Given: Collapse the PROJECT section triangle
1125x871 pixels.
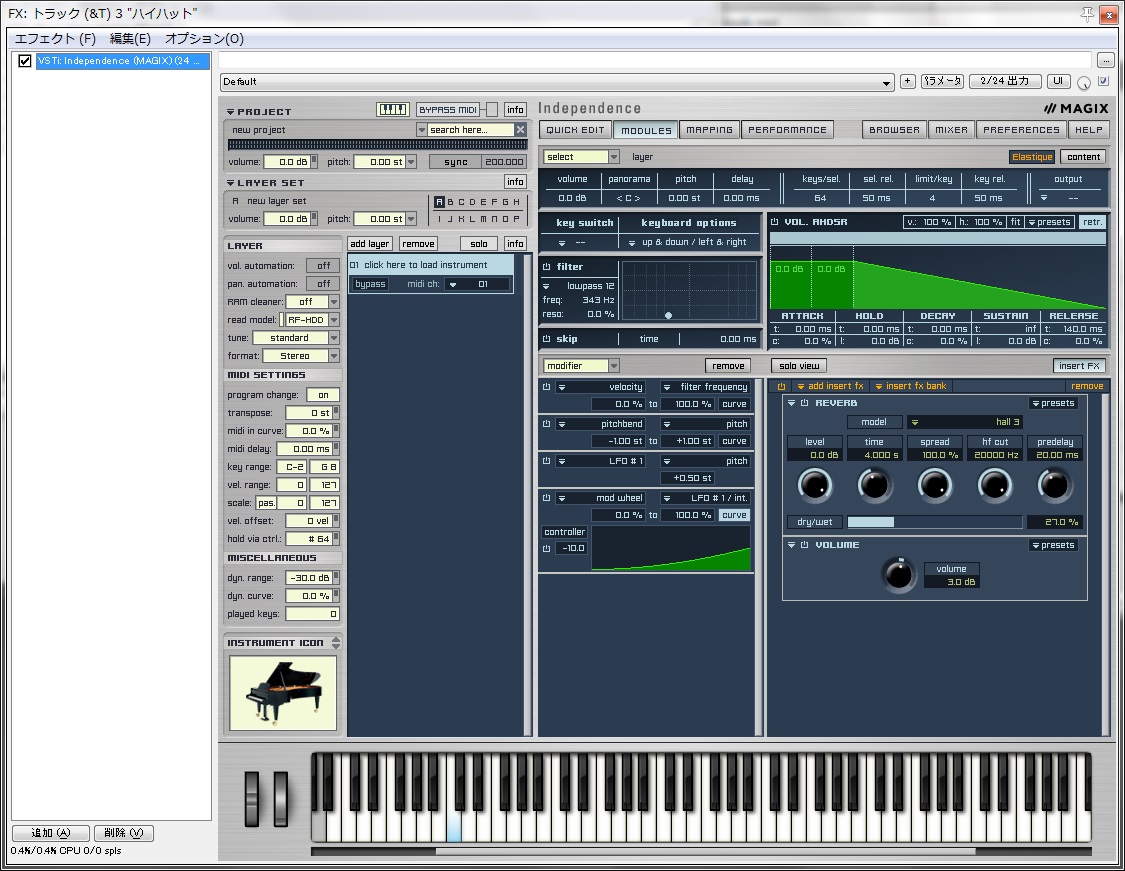Looking at the screenshot, I should (230, 112).
